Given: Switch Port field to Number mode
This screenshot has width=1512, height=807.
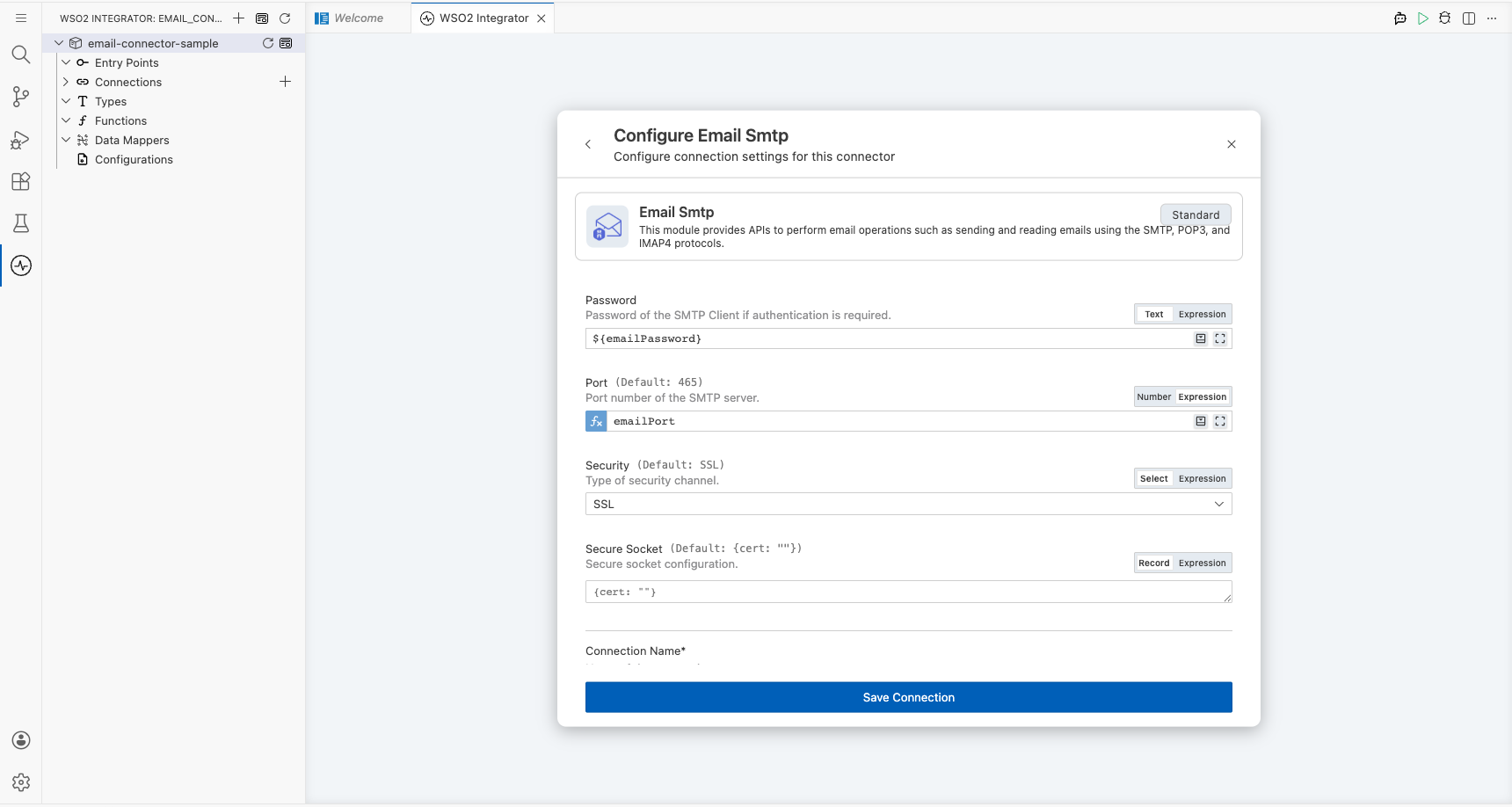Looking at the screenshot, I should pos(1154,396).
